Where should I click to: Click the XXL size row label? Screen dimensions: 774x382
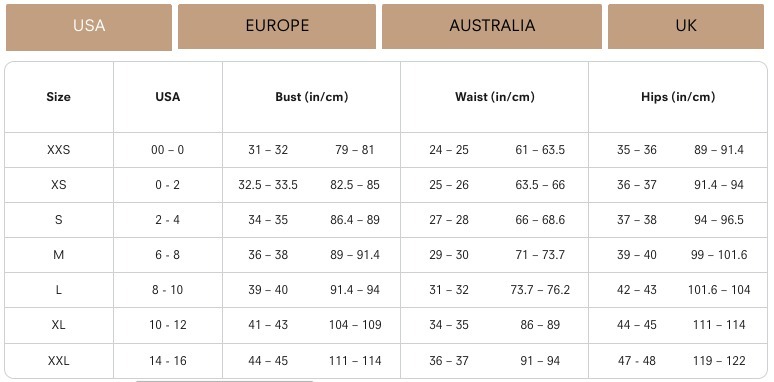pyautogui.click(x=58, y=361)
